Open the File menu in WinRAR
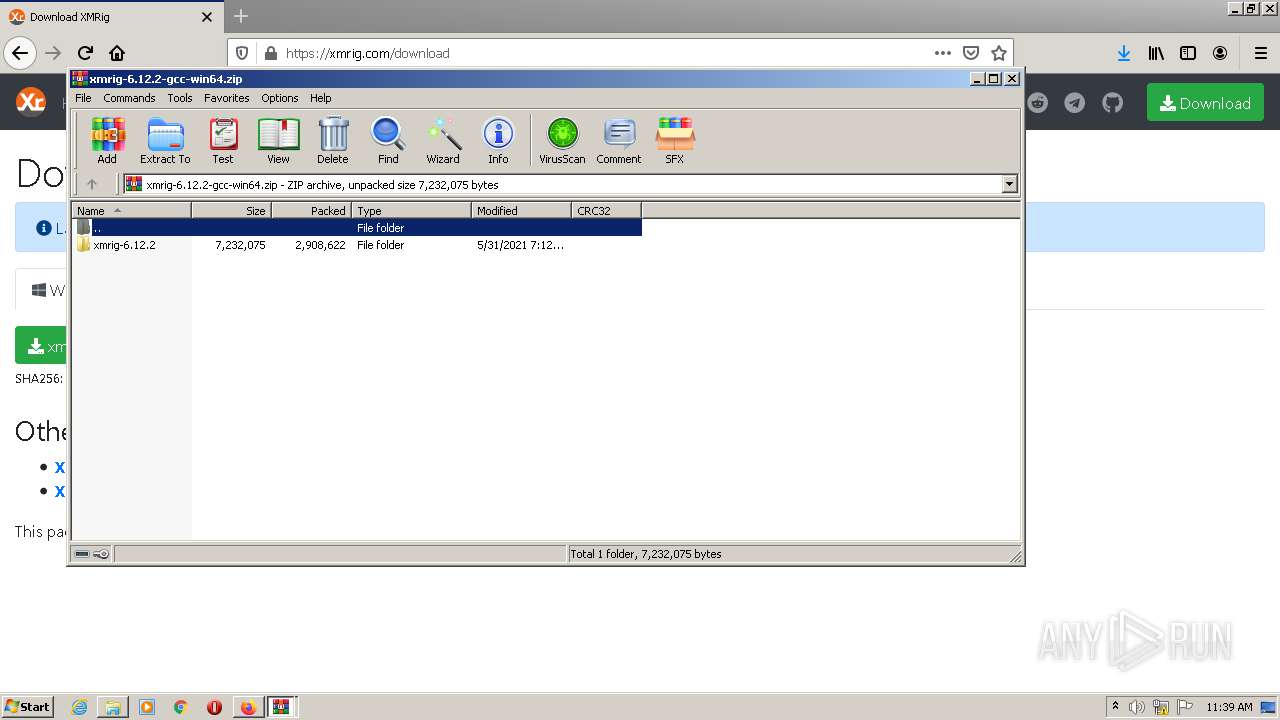 point(83,98)
